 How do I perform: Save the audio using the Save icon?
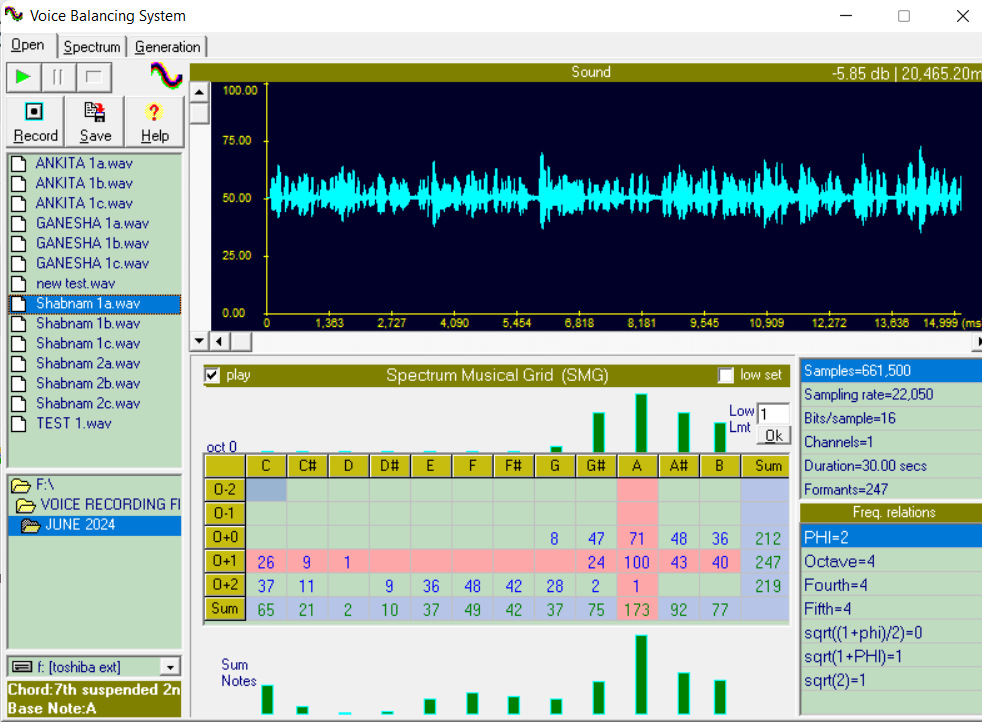(x=94, y=113)
